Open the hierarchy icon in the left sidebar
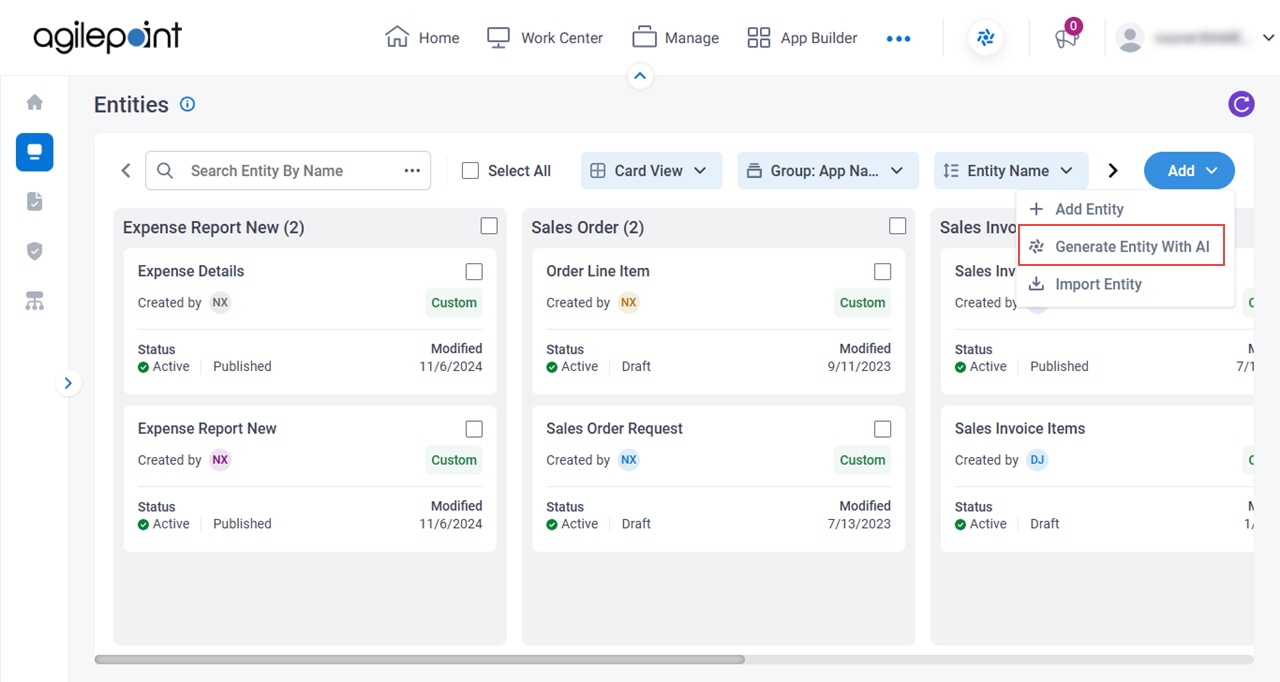This screenshot has width=1280, height=682. [34, 301]
